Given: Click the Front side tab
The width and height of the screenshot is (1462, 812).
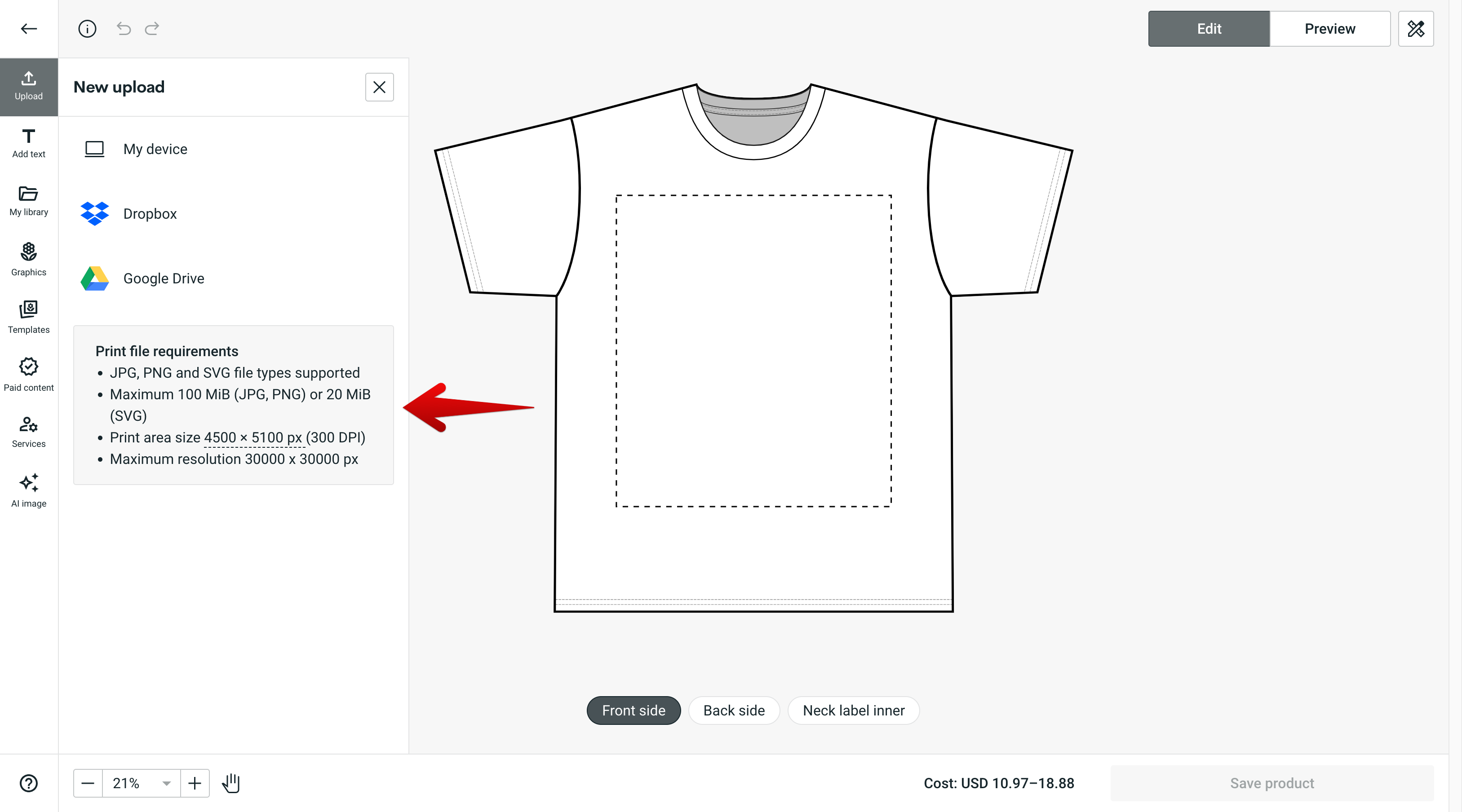Looking at the screenshot, I should pyautogui.click(x=633, y=710).
